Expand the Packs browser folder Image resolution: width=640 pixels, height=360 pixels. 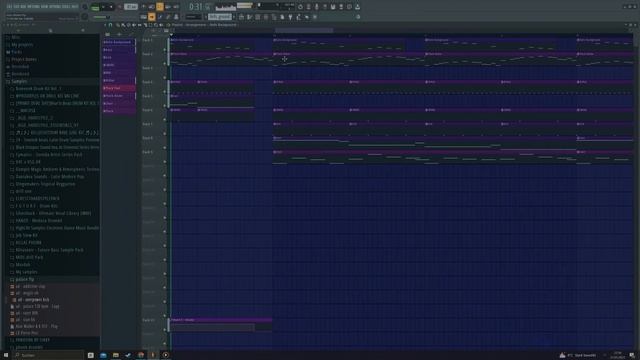(17, 52)
